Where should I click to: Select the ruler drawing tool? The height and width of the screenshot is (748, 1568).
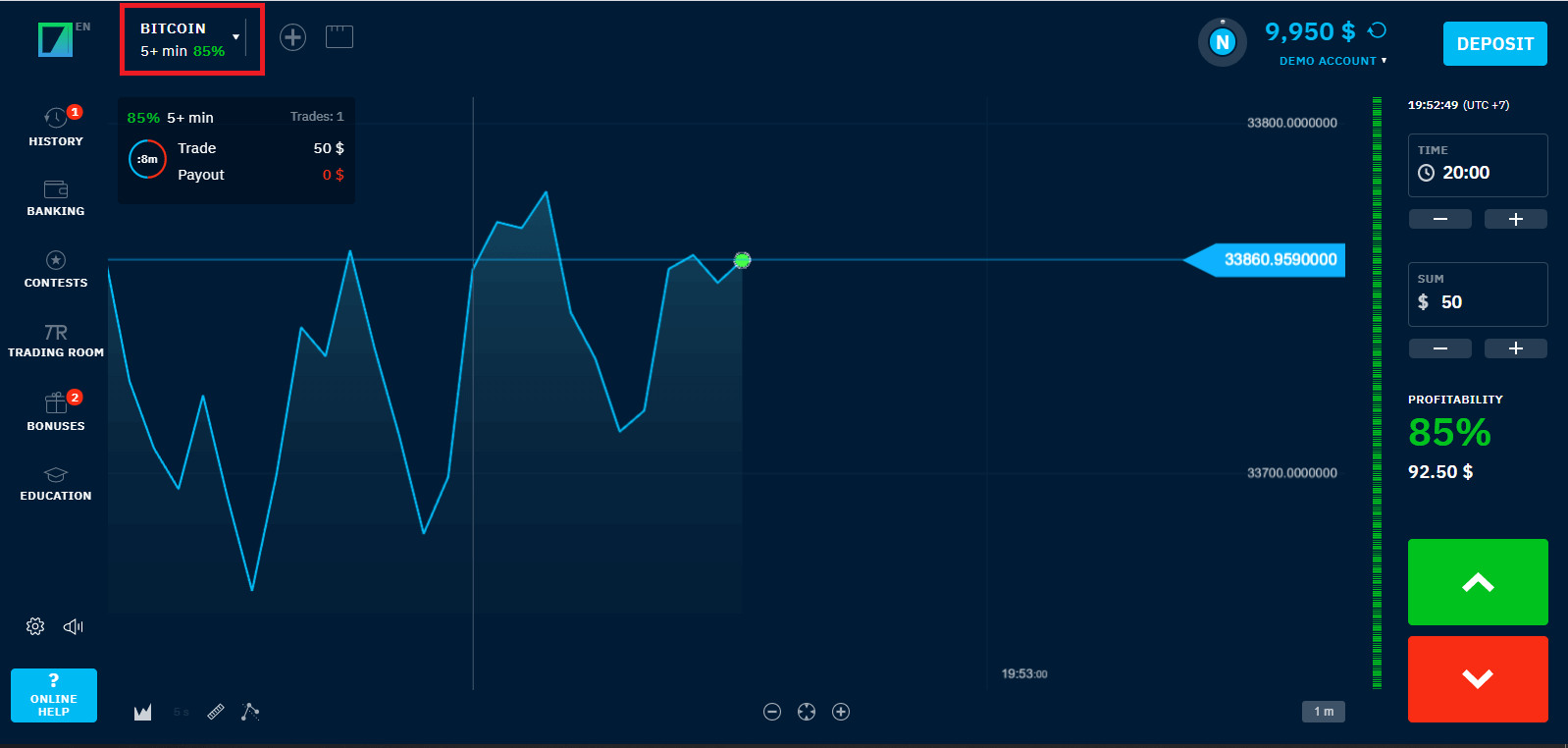[x=217, y=711]
